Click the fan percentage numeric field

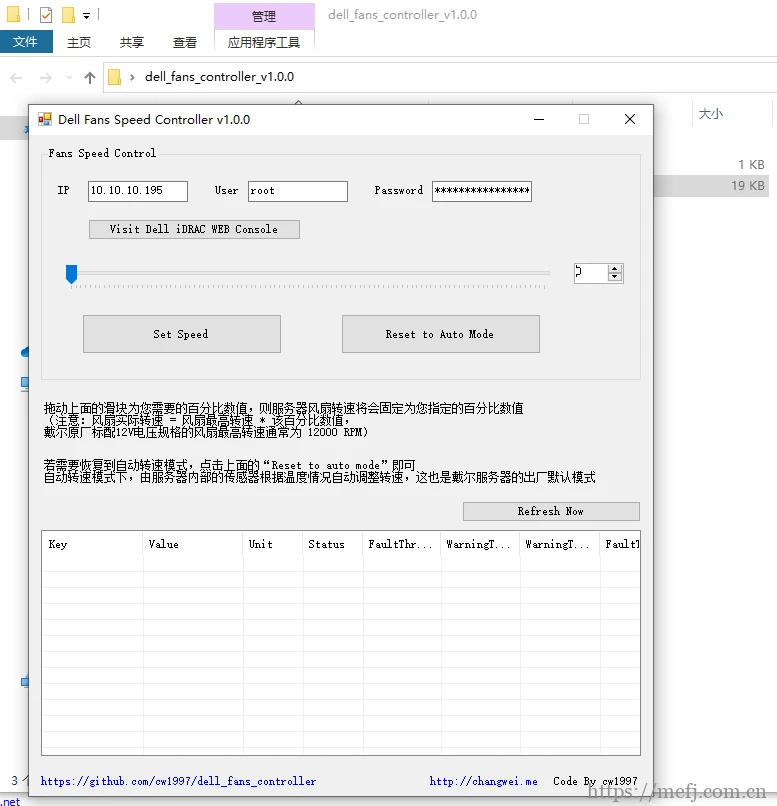pos(591,273)
